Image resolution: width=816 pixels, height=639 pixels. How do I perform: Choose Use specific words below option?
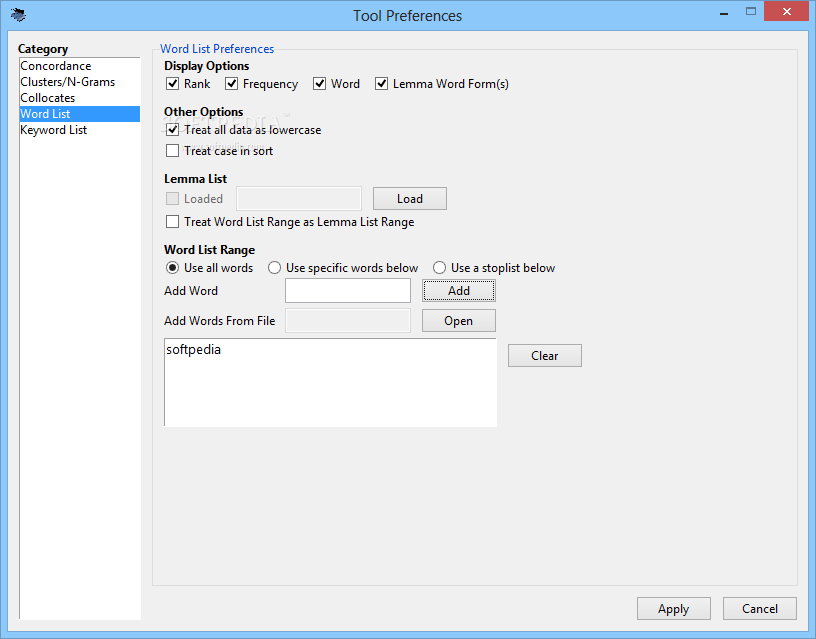(274, 267)
